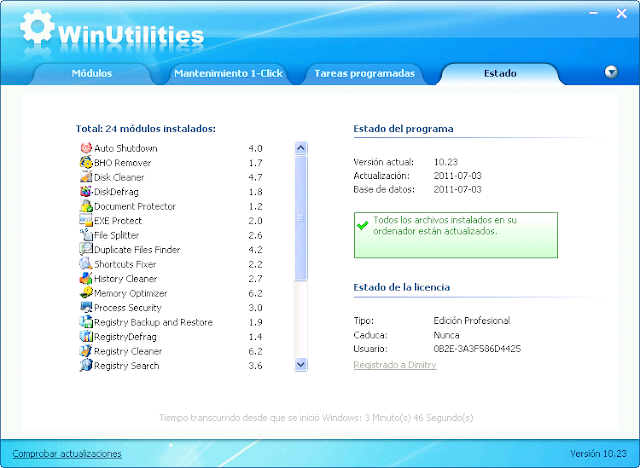Close the WinUtilities window
This screenshot has height=468, width=640.
pos(622,13)
